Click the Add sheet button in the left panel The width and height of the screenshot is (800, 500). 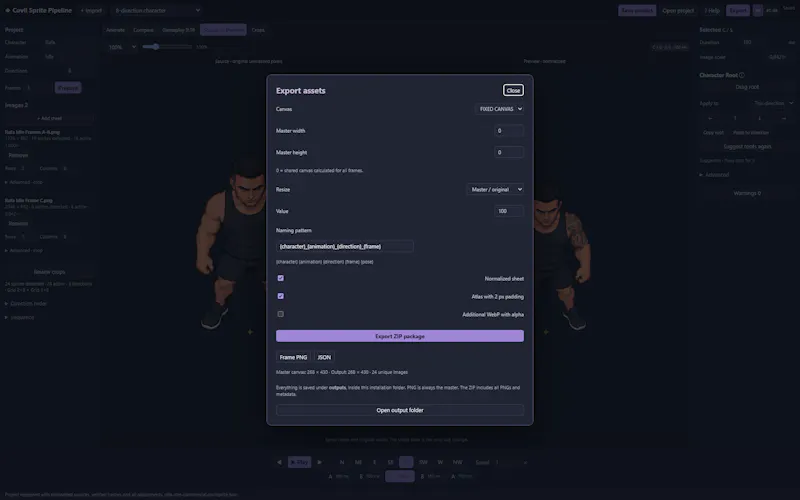pos(49,118)
